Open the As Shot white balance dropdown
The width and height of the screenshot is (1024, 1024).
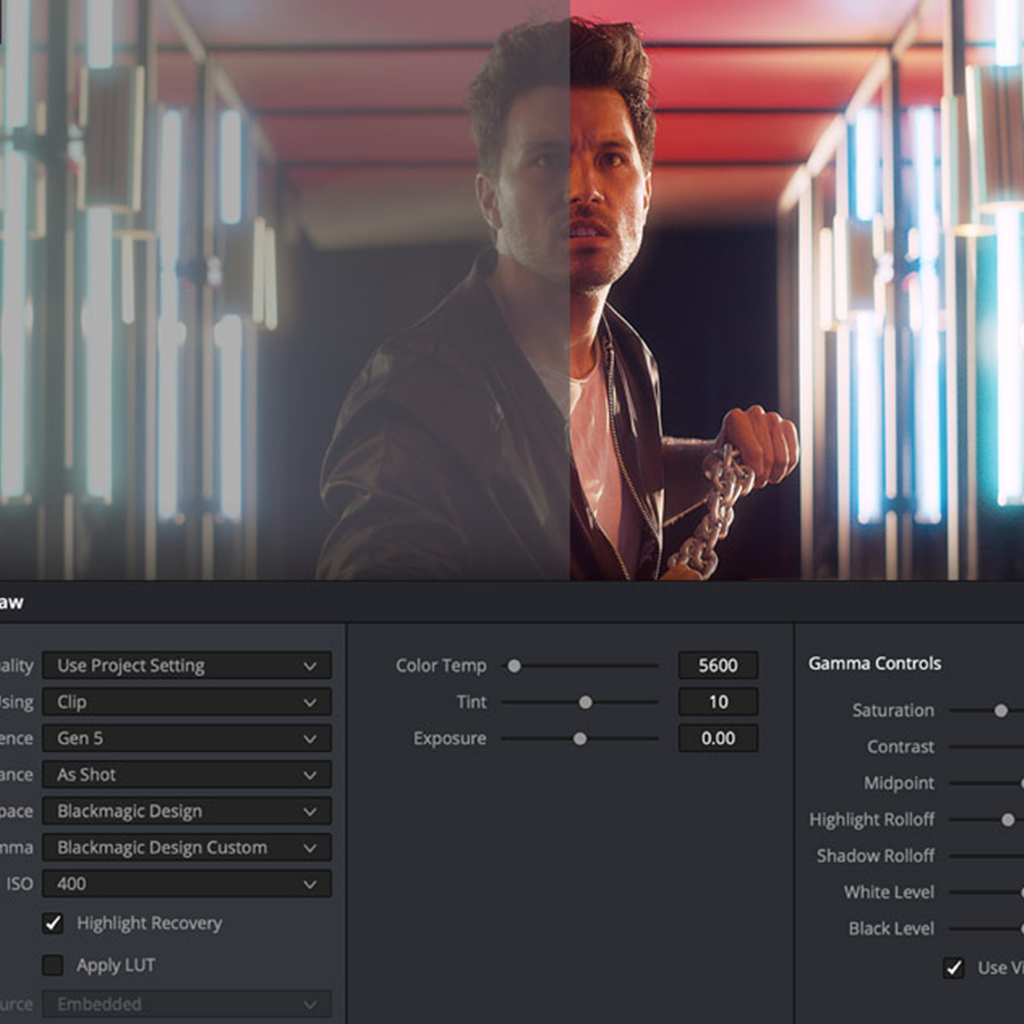(x=186, y=775)
